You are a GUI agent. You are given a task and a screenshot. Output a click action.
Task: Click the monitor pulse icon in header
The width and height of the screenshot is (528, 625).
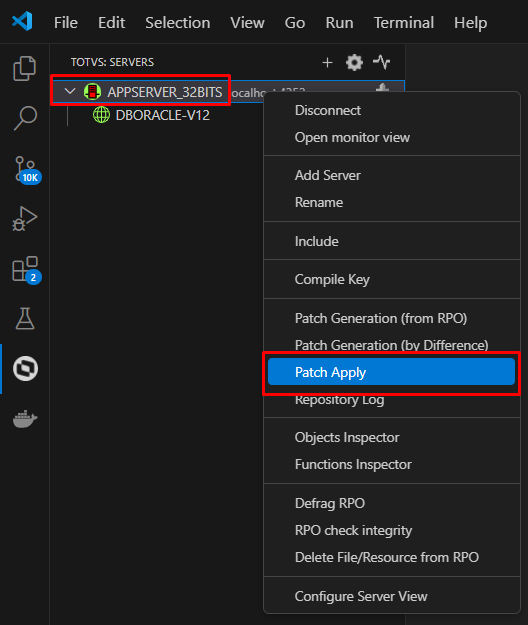(x=381, y=62)
